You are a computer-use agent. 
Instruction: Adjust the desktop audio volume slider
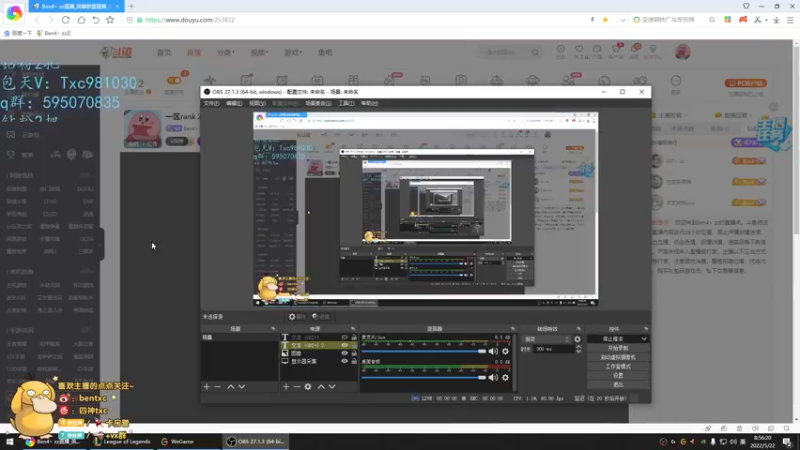click(x=424, y=378)
